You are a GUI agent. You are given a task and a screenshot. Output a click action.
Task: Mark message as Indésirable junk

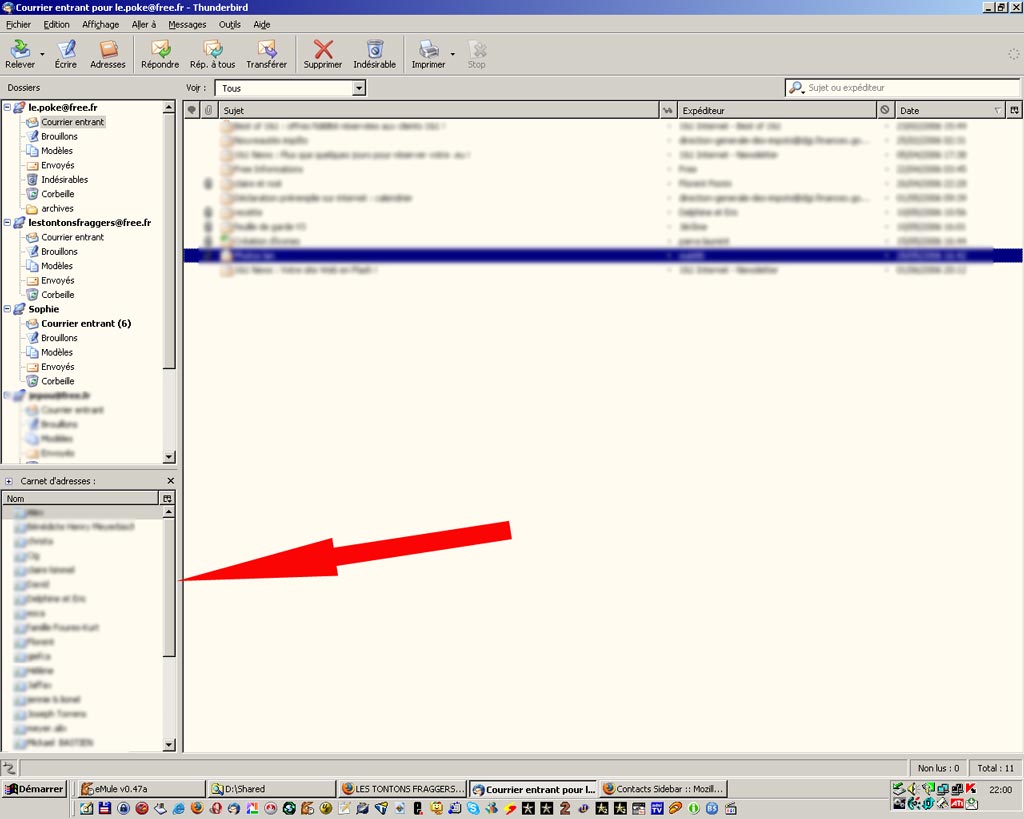pos(374,53)
